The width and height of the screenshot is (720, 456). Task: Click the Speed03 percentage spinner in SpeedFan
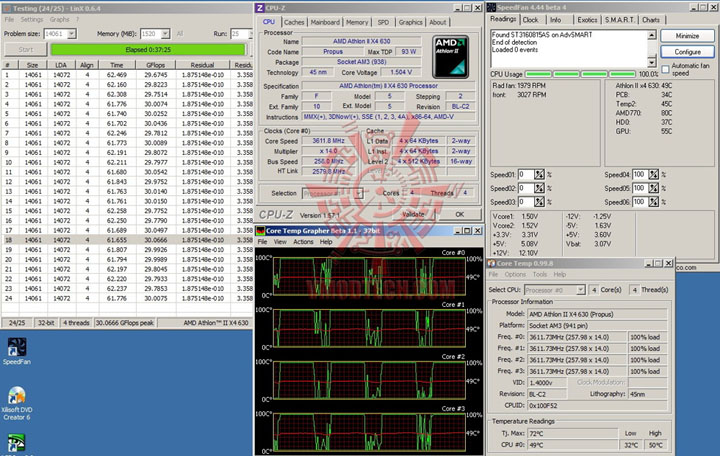pyautogui.click(x=539, y=202)
